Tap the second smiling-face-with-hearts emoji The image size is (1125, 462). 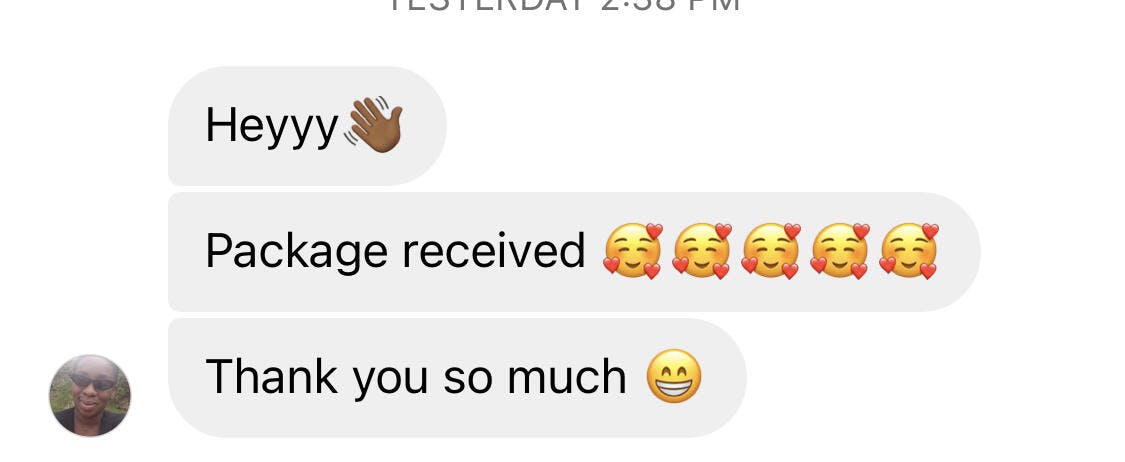pos(702,251)
